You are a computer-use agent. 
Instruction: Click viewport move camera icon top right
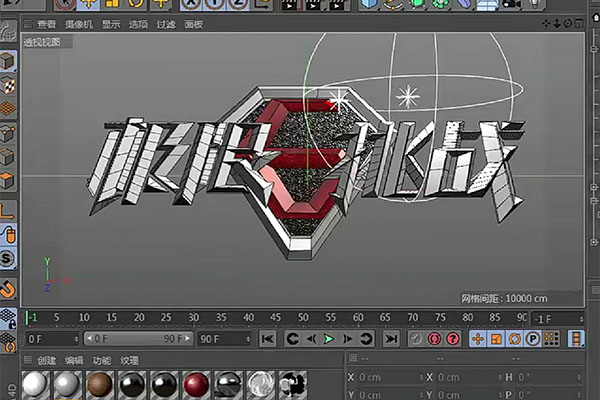click(546, 24)
